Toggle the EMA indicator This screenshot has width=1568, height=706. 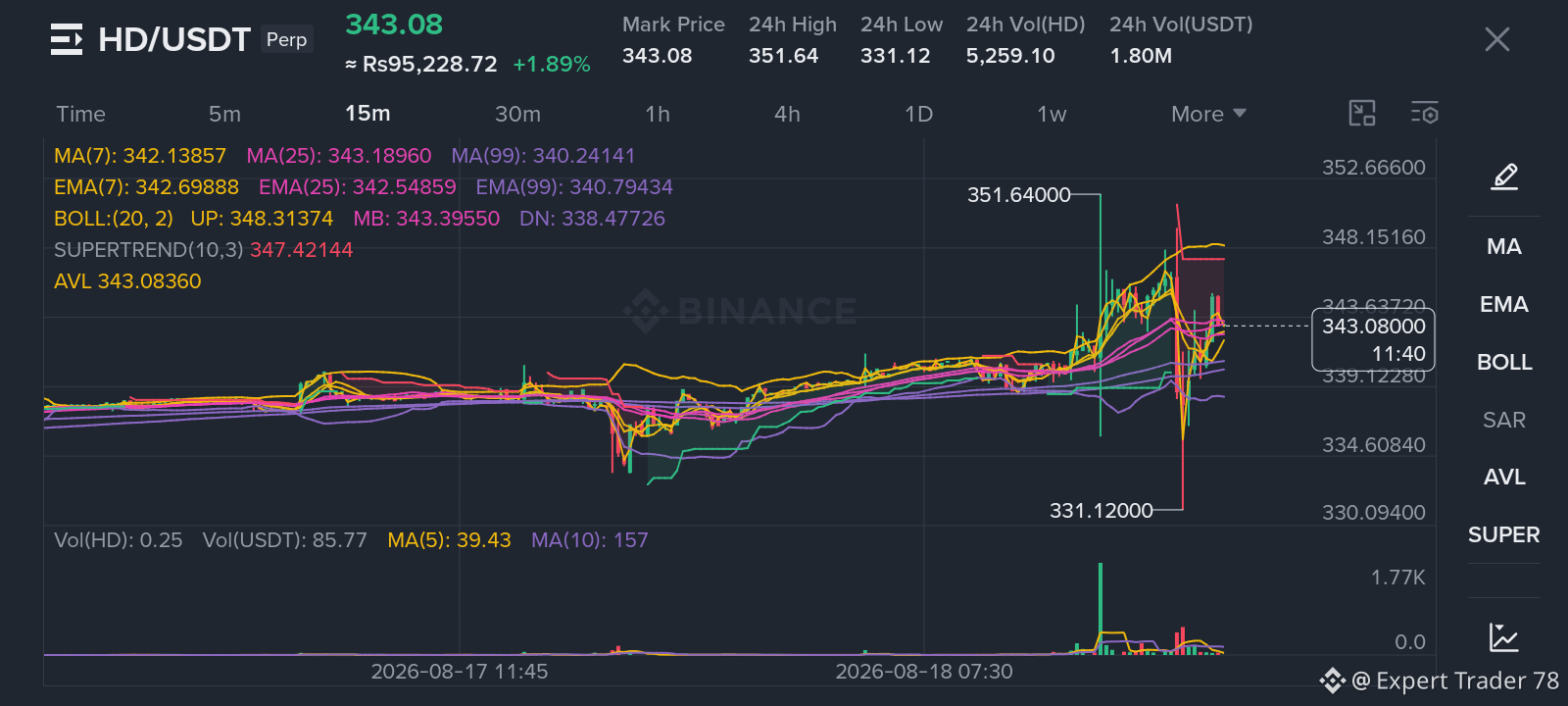(x=1504, y=304)
